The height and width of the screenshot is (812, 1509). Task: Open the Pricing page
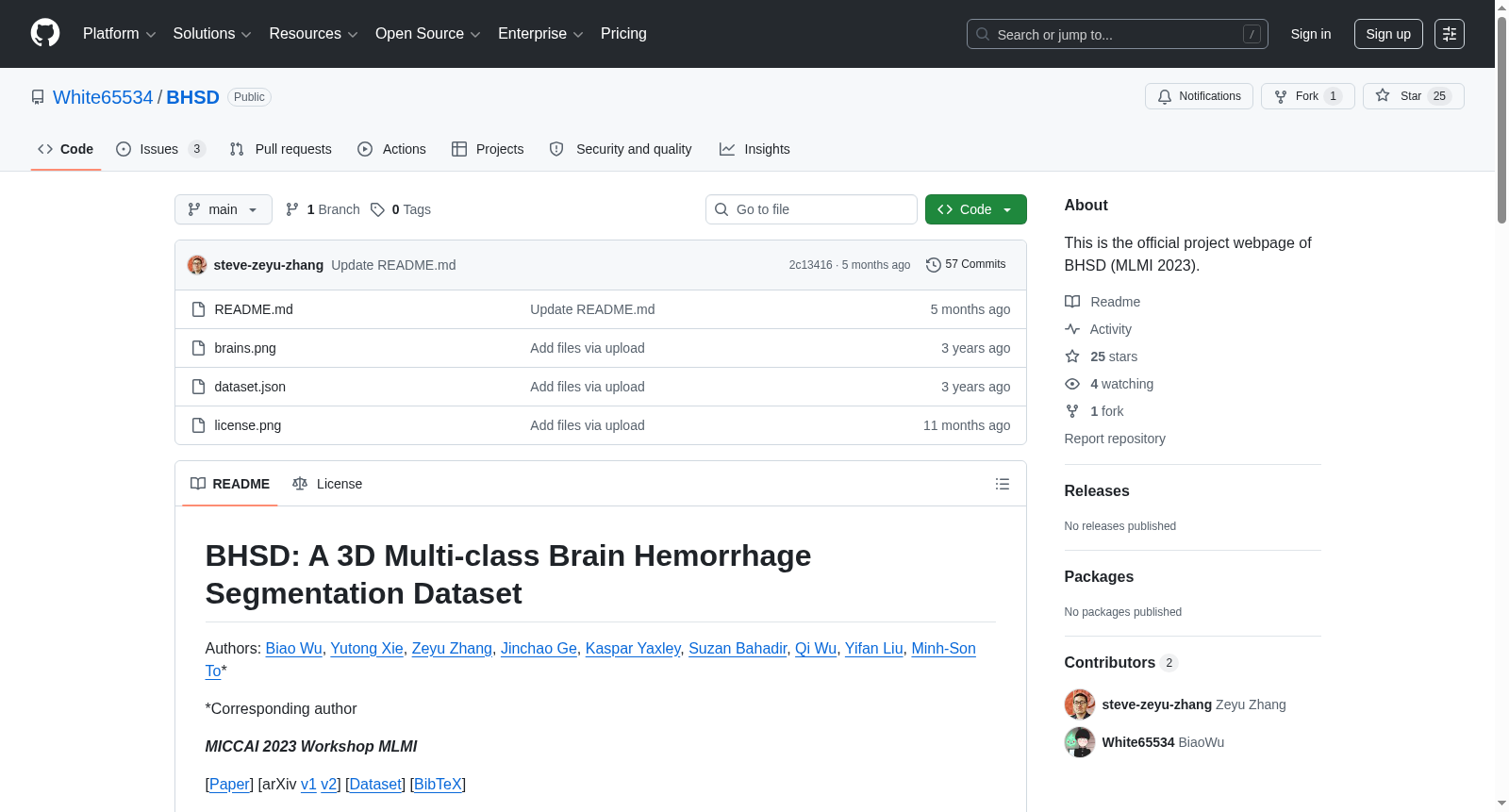point(623,34)
